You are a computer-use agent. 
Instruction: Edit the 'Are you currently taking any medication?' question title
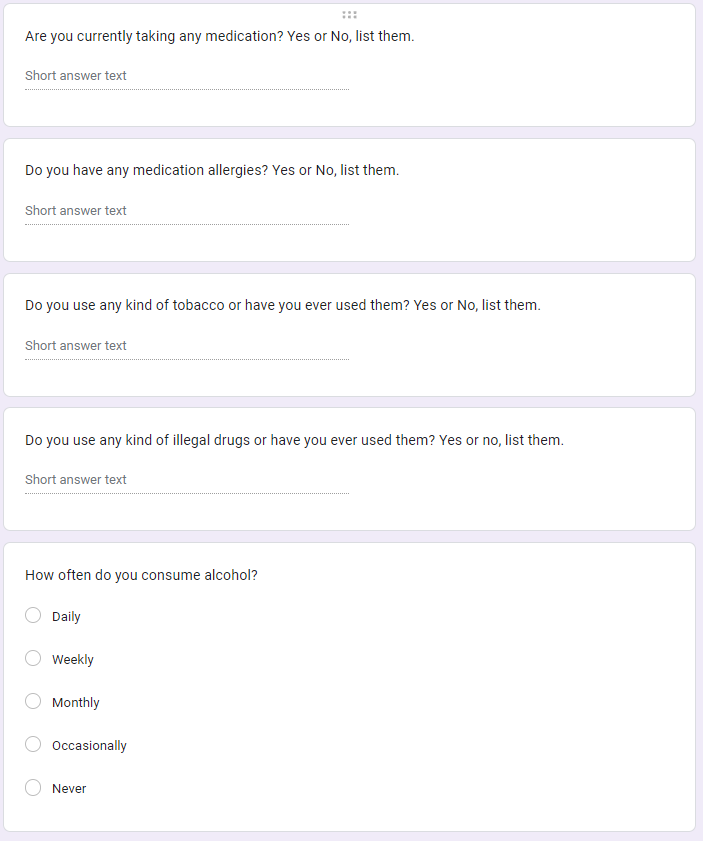click(219, 36)
